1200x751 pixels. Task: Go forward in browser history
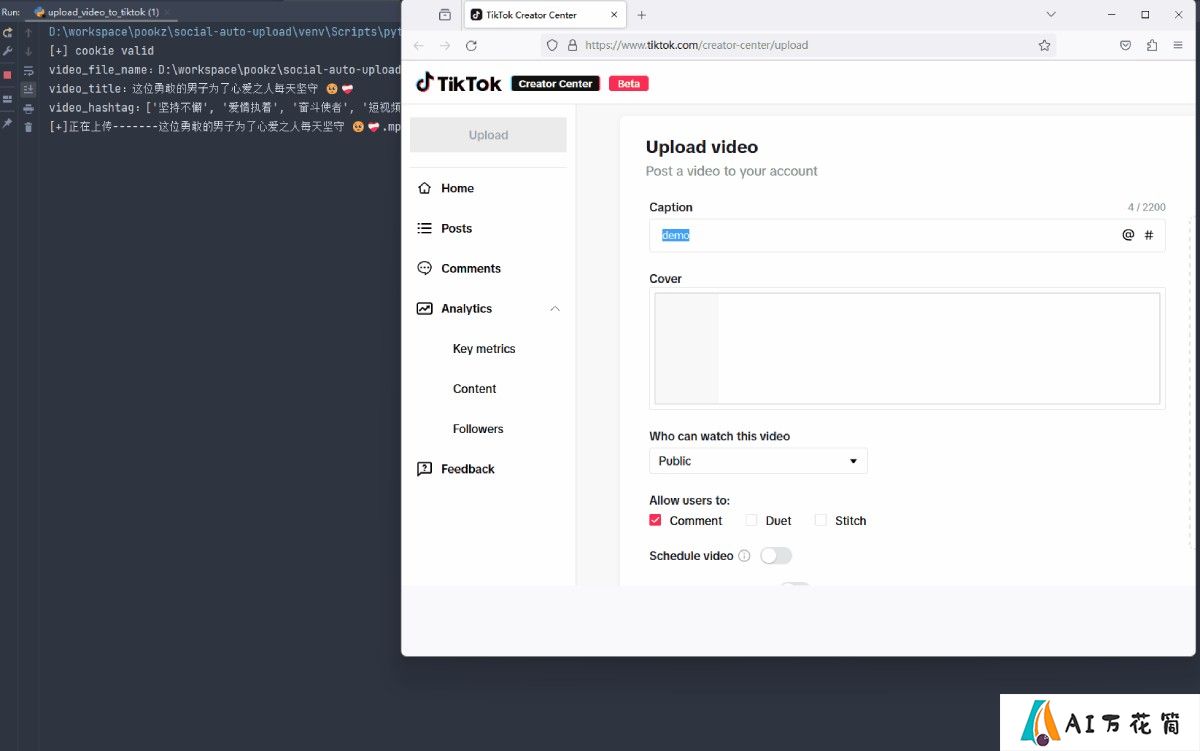click(445, 45)
